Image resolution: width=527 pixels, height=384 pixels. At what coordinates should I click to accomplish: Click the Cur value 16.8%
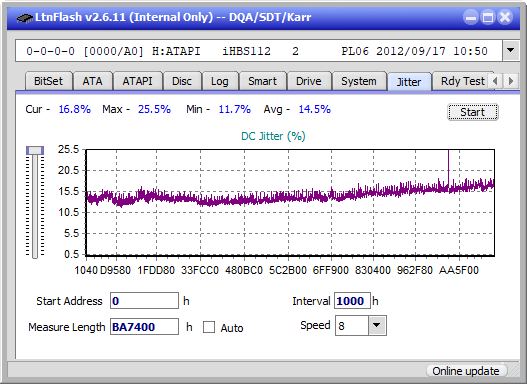tap(75, 109)
